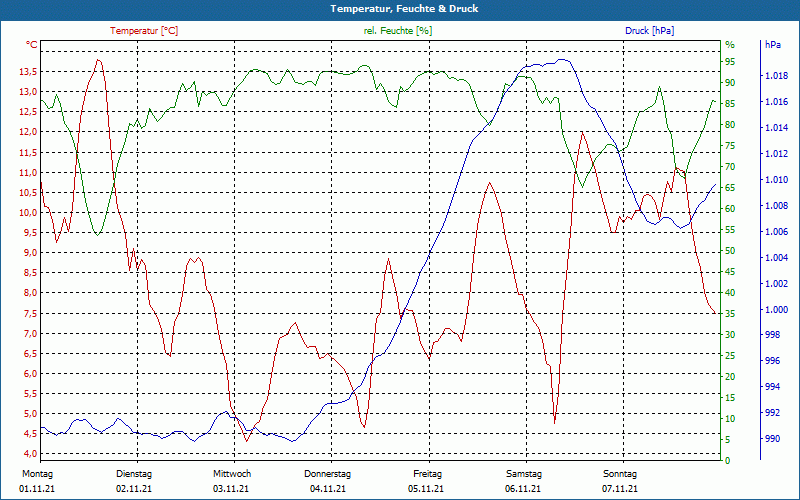Image resolution: width=800 pixels, height=500 pixels.
Task: Click the "994" pressure axis value
Action: click(773, 387)
